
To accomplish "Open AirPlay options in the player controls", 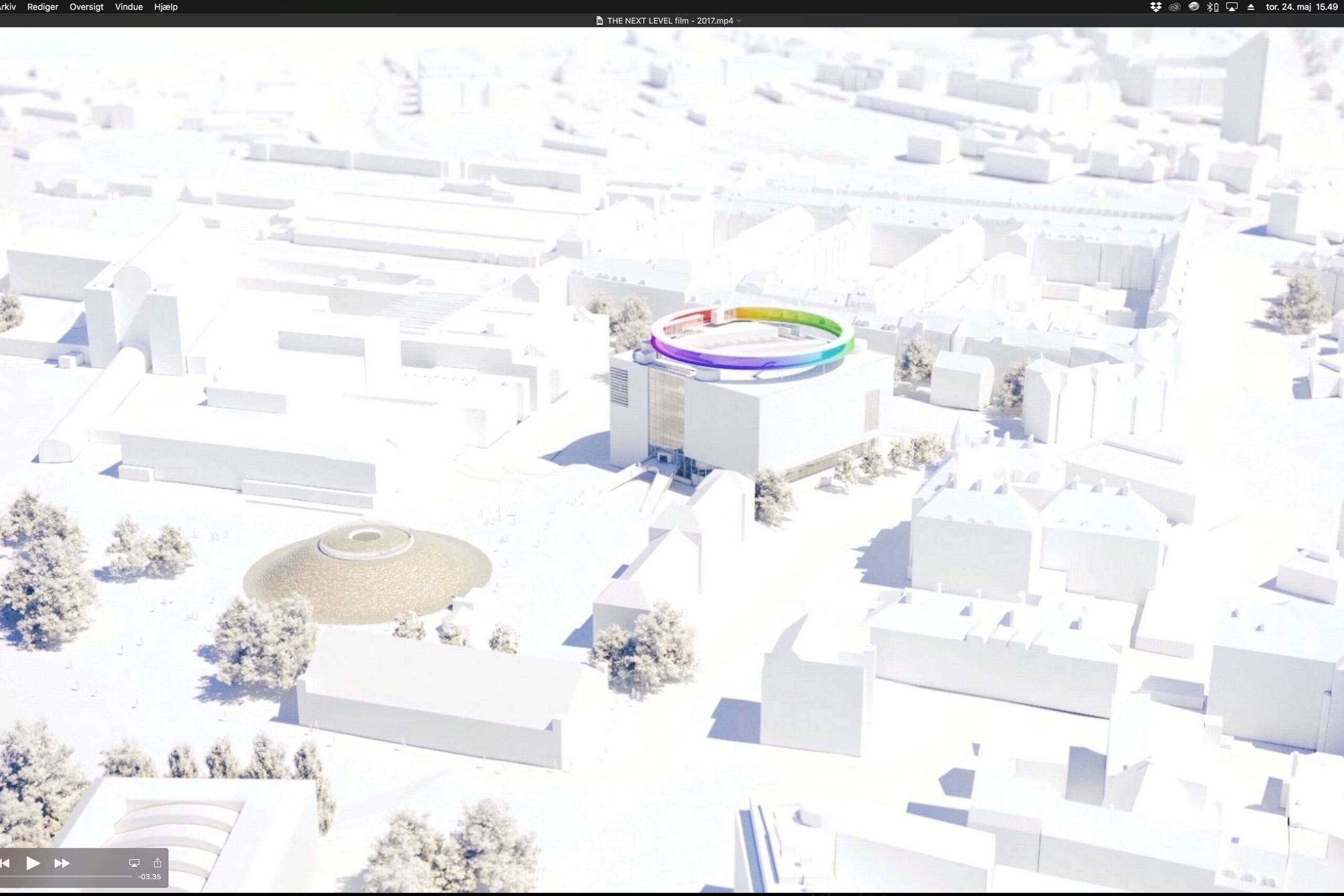I will (x=134, y=863).
